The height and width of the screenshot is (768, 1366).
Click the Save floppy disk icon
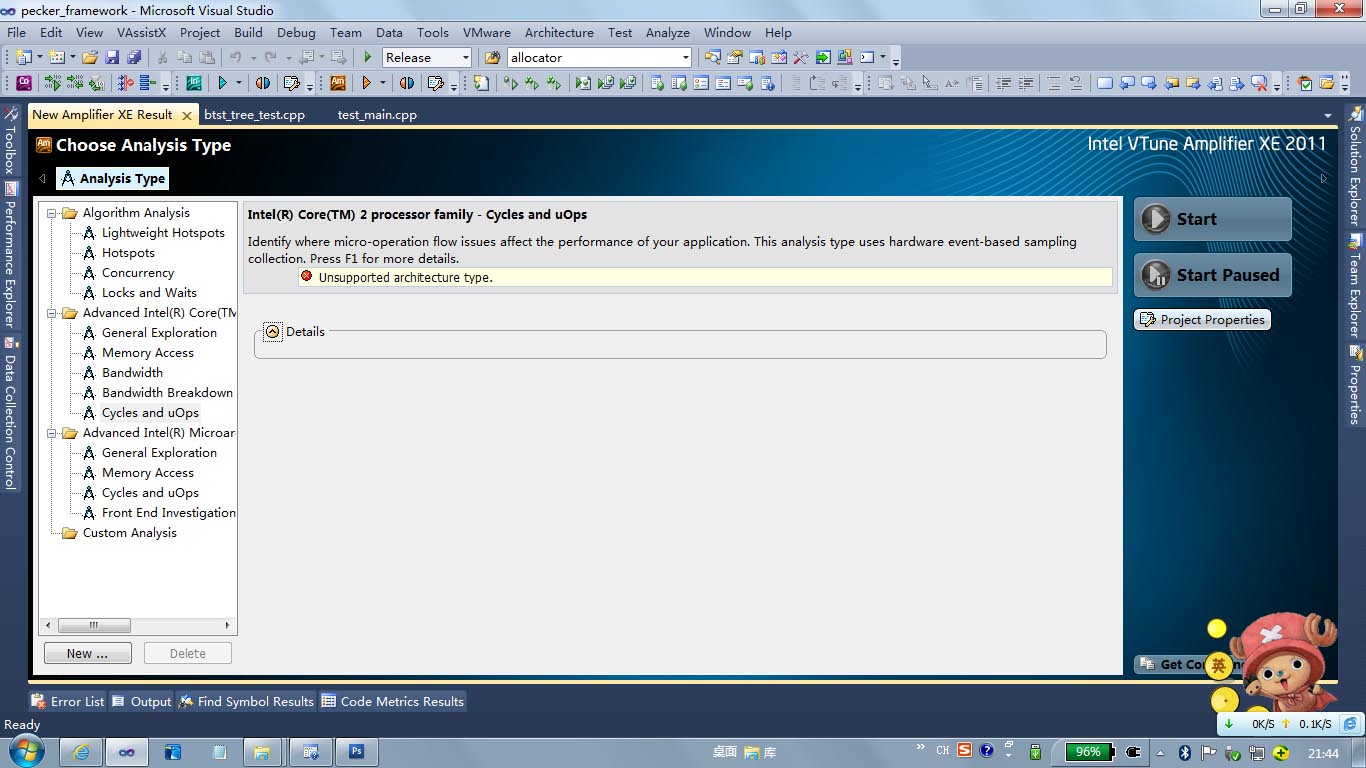112,57
